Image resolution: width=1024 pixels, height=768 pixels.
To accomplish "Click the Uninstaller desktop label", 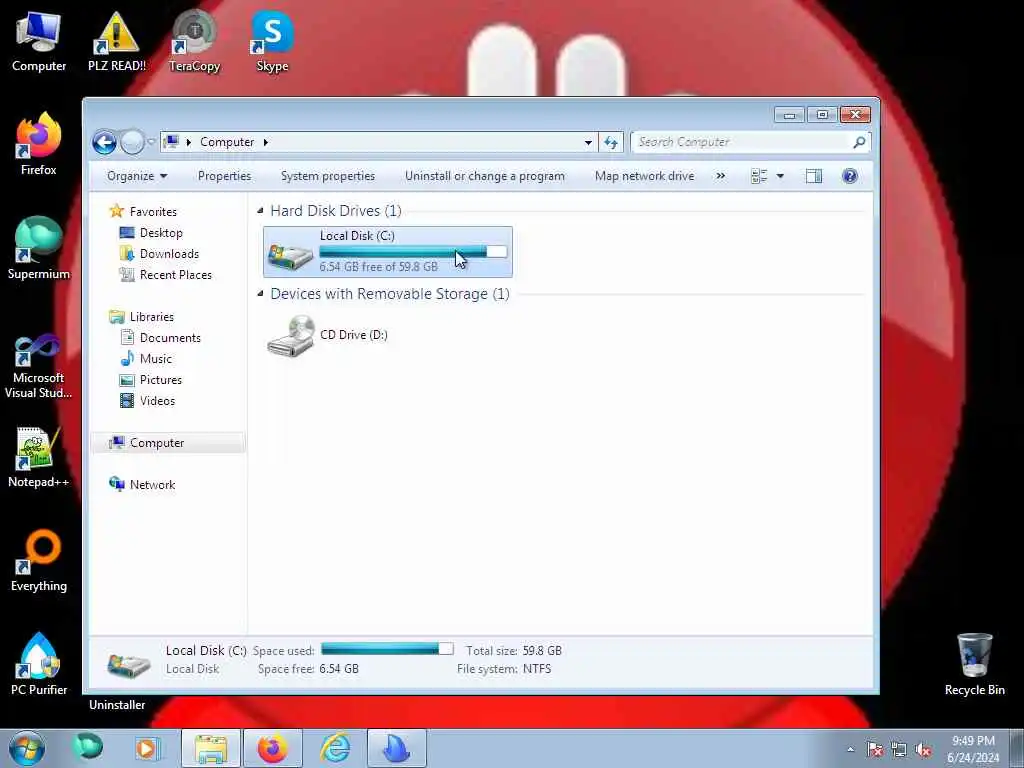I will [117, 705].
